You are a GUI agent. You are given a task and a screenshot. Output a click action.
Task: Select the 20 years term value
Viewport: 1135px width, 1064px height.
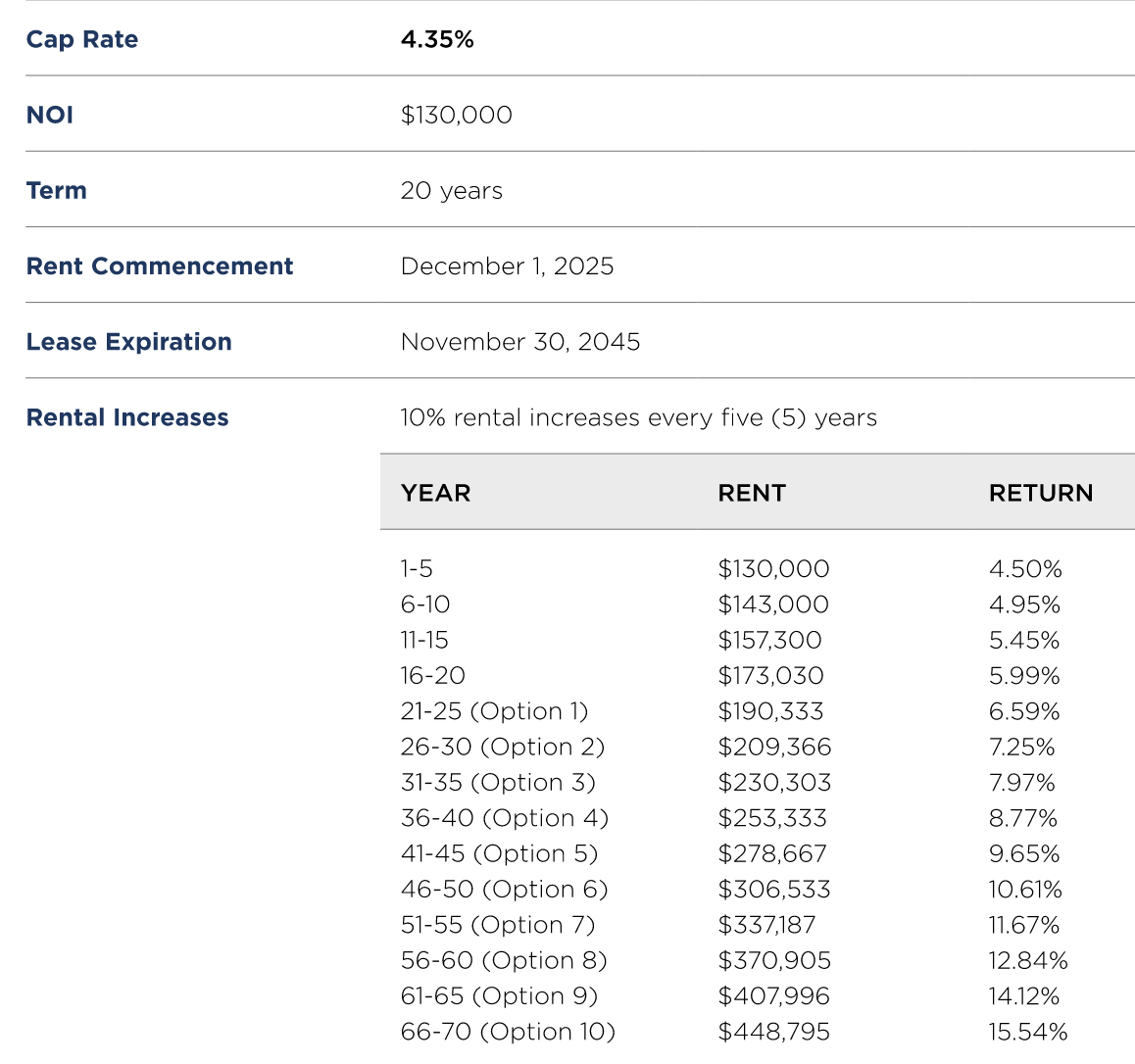pyautogui.click(x=451, y=190)
